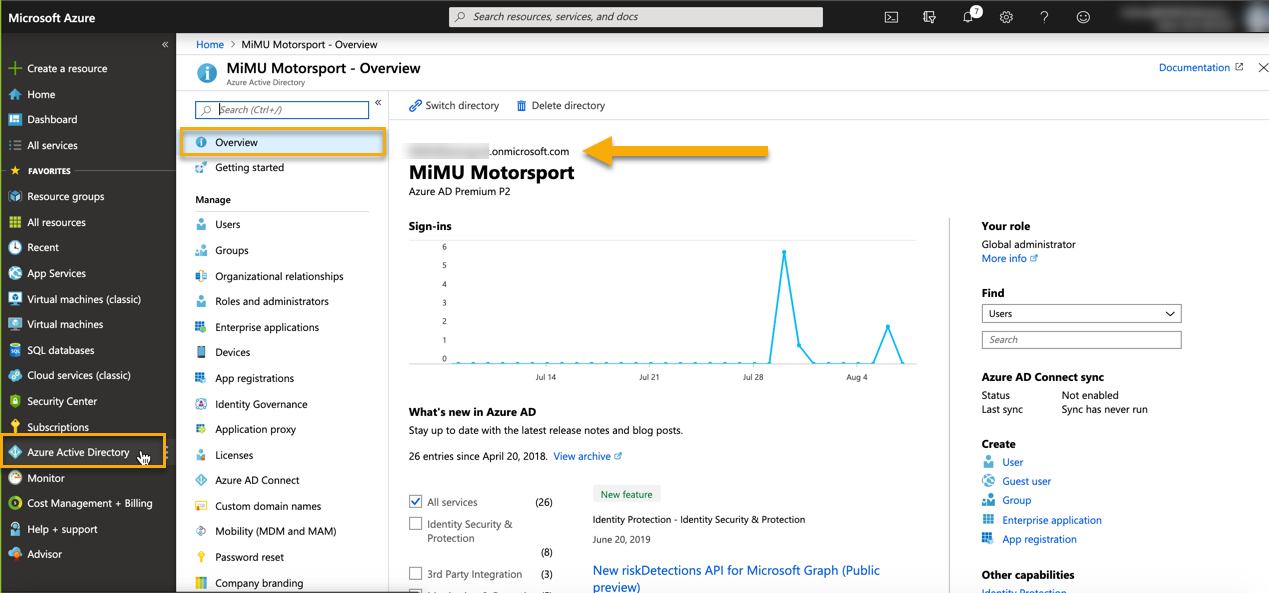Open the feedback smiley icon
Viewport: 1269px width, 593px height.
[x=1083, y=17]
